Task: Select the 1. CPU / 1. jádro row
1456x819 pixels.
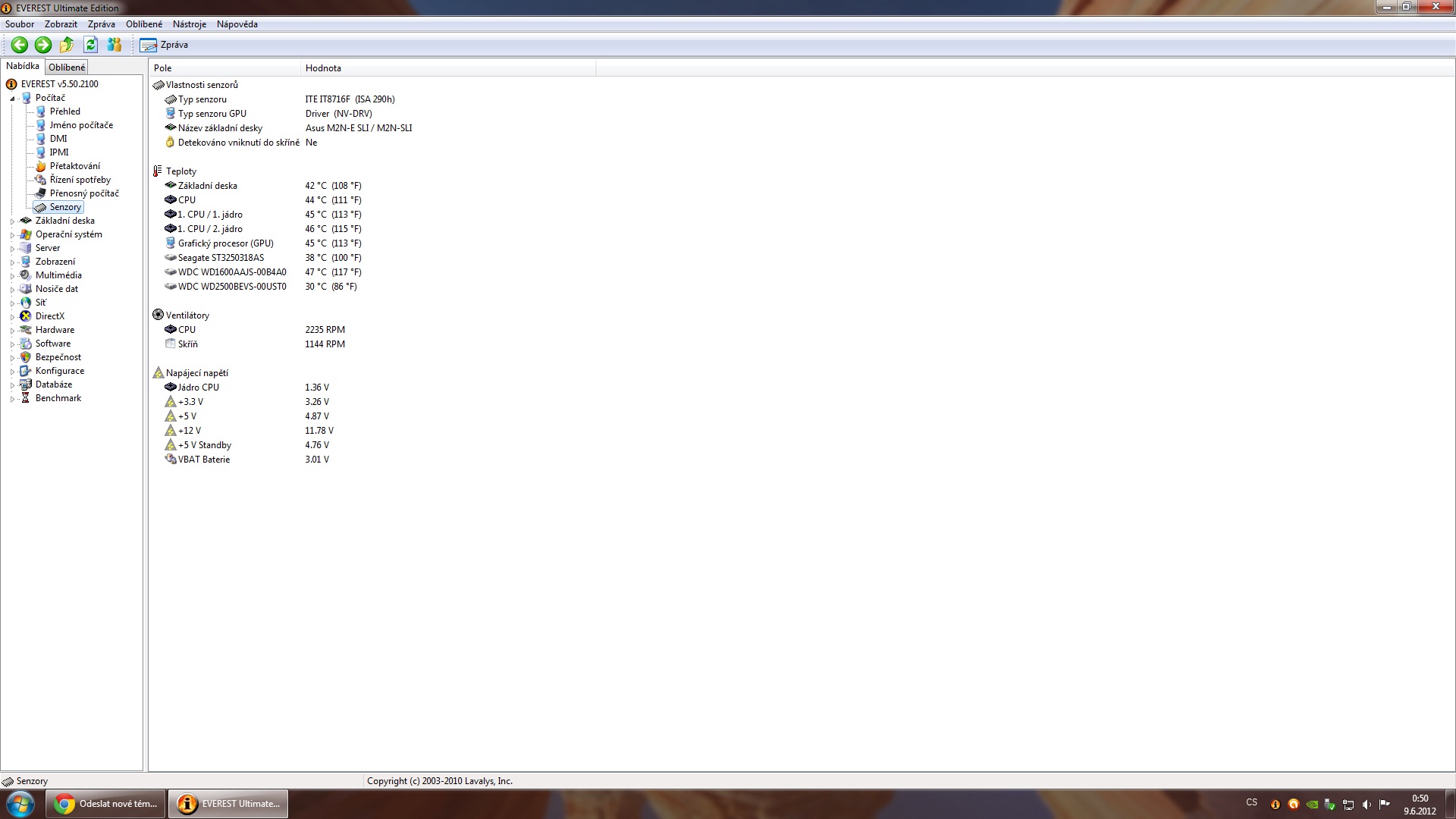Action: point(263,215)
